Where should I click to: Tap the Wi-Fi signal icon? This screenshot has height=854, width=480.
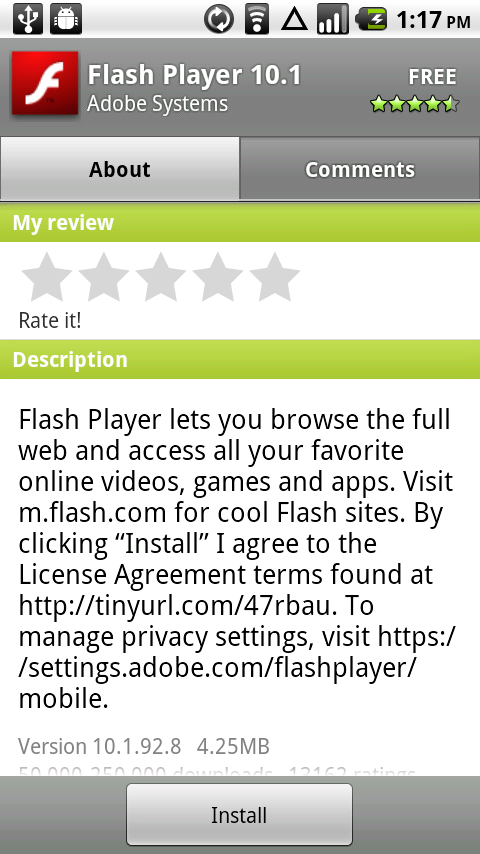[256, 19]
